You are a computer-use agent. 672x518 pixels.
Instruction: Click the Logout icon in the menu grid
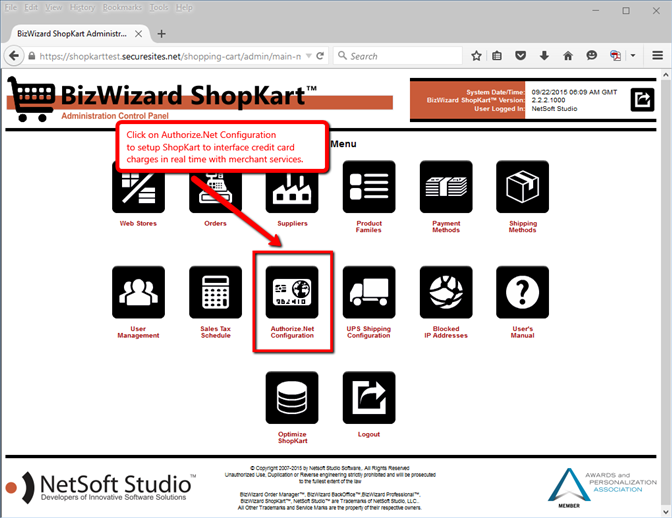(x=369, y=398)
